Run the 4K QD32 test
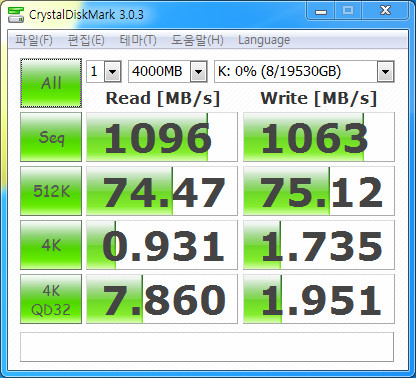 tap(51, 299)
